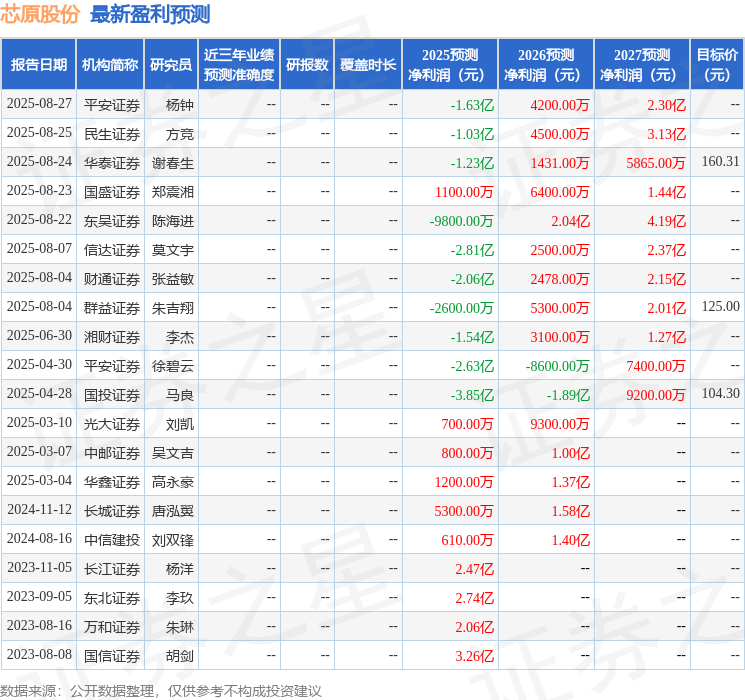Select the 近三年业绩预测准确度 column header

239,65
